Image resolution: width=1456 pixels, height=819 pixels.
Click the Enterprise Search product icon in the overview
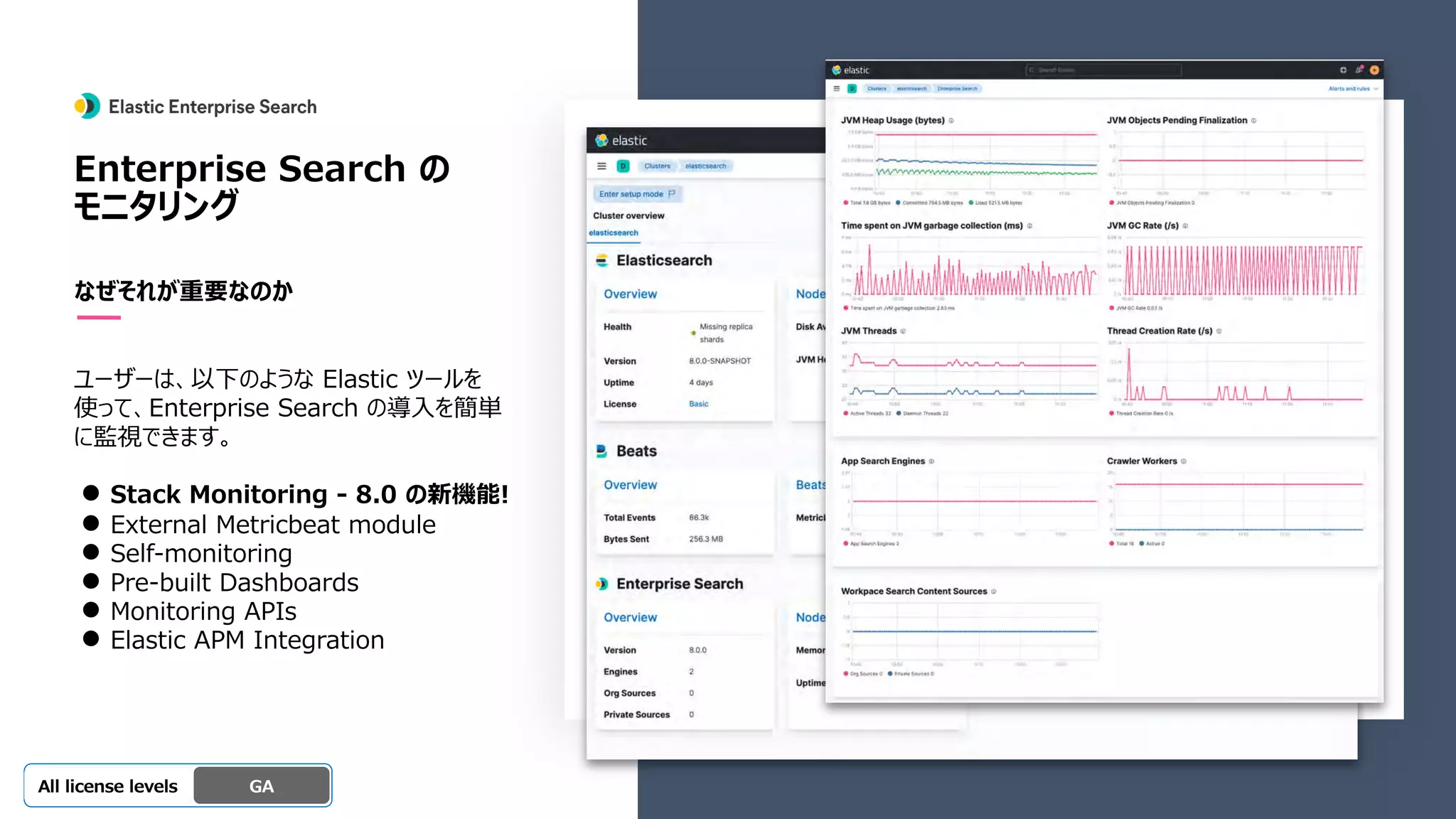pos(602,584)
